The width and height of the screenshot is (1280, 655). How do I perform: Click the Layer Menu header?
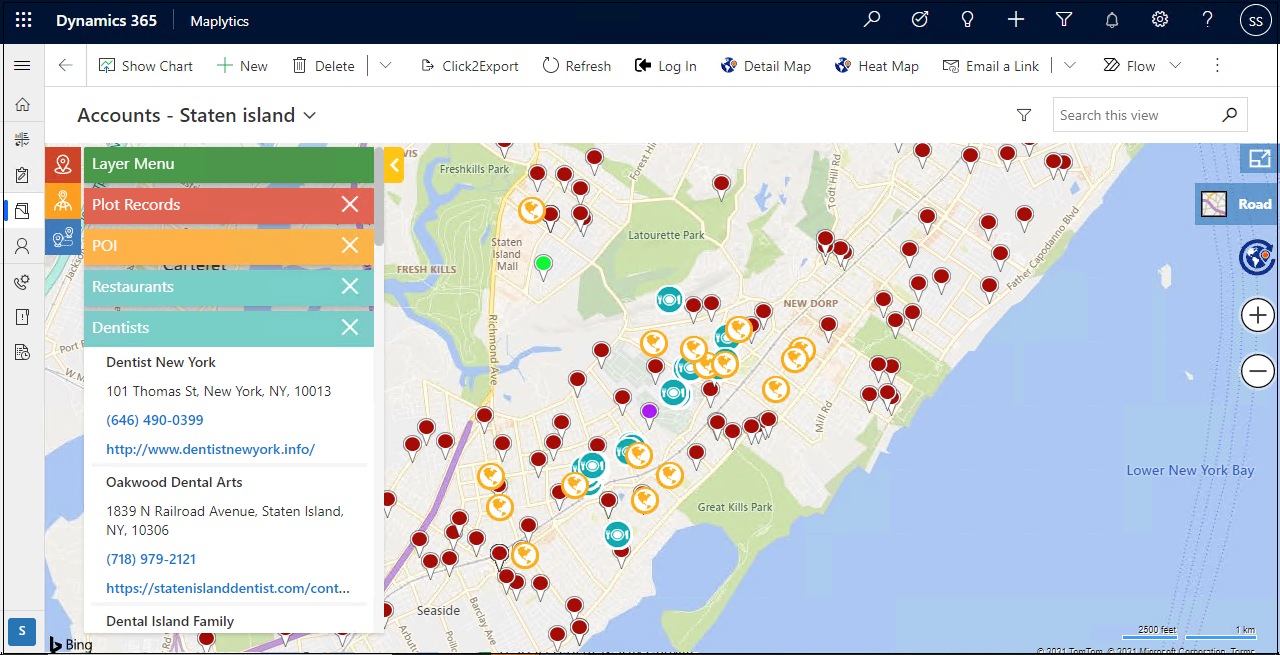(x=229, y=164)
